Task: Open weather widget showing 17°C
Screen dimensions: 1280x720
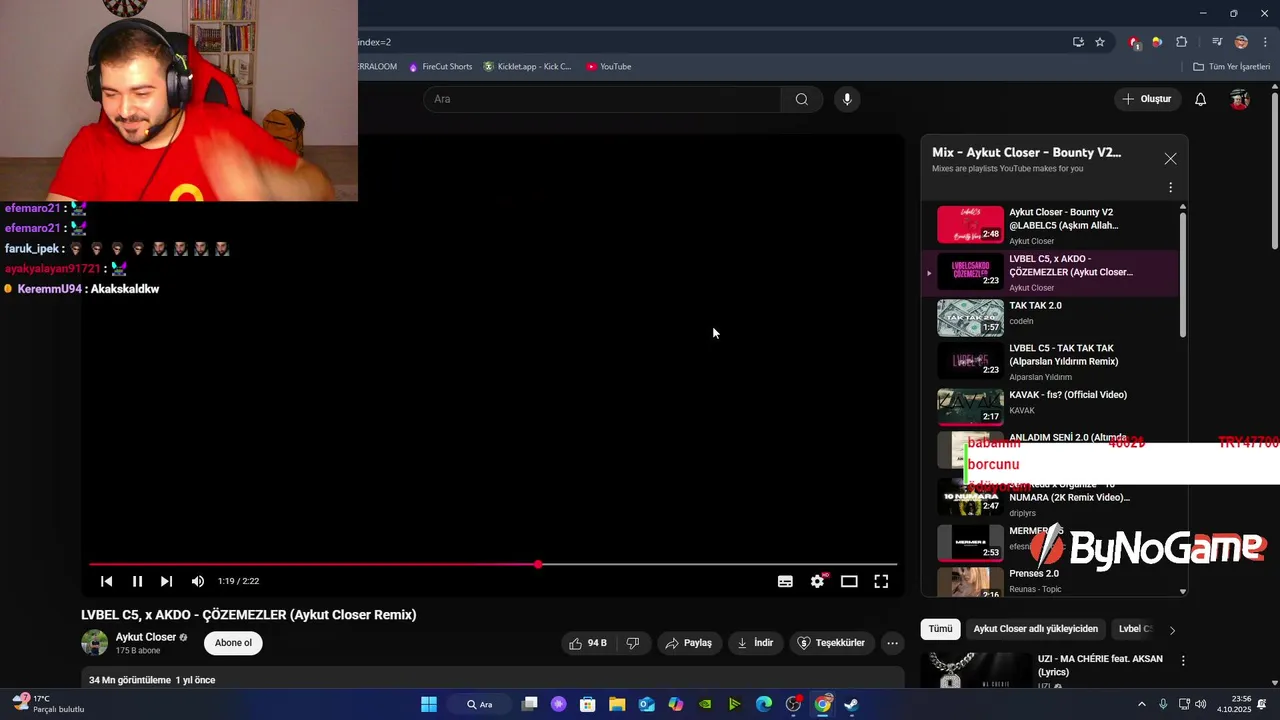Action: click(48, 704)
